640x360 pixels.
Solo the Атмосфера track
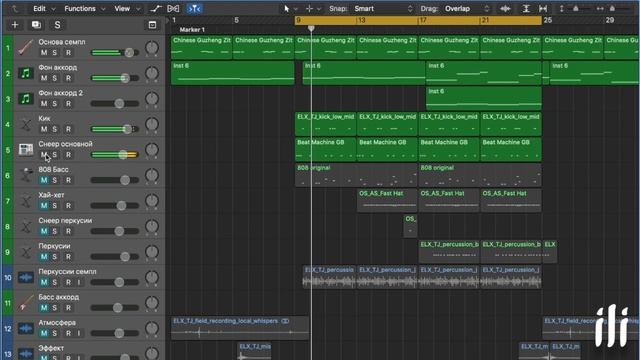coord(55,333)
